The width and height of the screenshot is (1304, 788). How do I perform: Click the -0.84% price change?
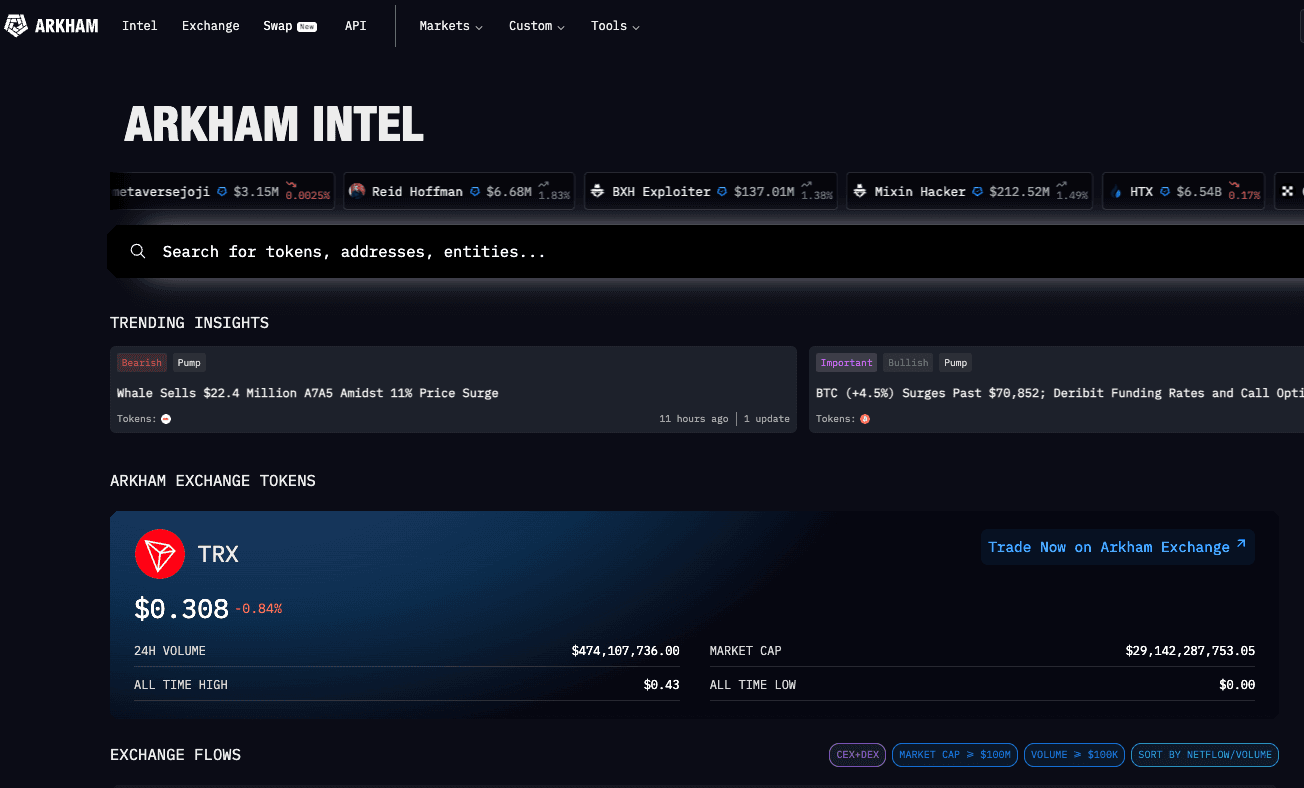coord(259,608)
